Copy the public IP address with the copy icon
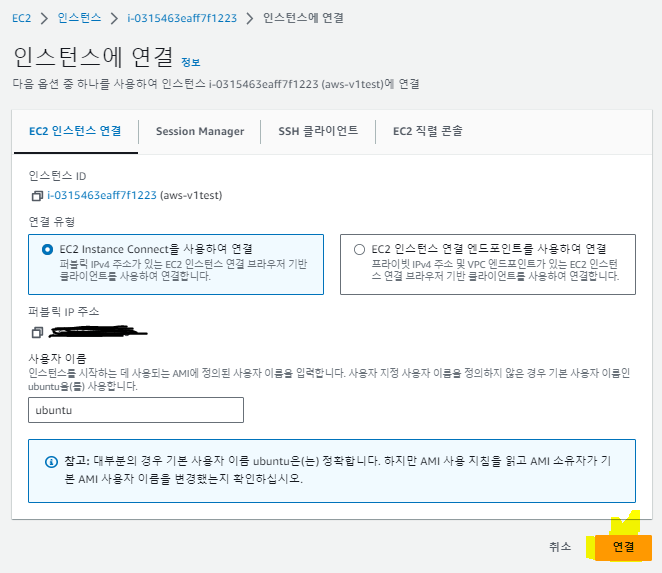 click(x=37, y=333)
